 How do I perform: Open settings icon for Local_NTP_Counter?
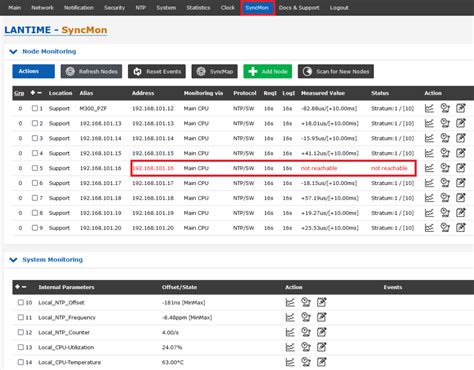pos(306,332)
